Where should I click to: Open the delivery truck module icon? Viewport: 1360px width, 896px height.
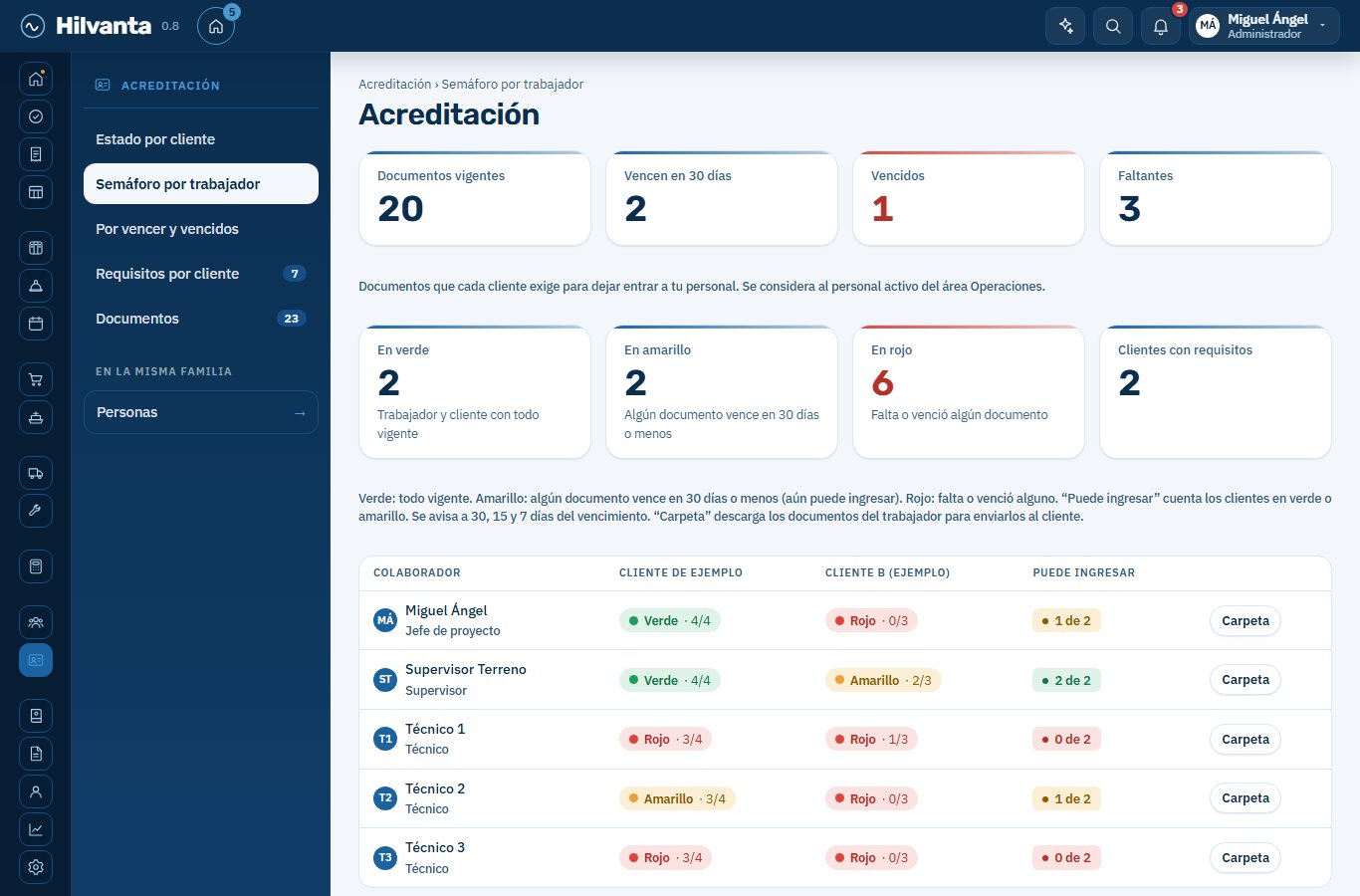tap(36, 473)
